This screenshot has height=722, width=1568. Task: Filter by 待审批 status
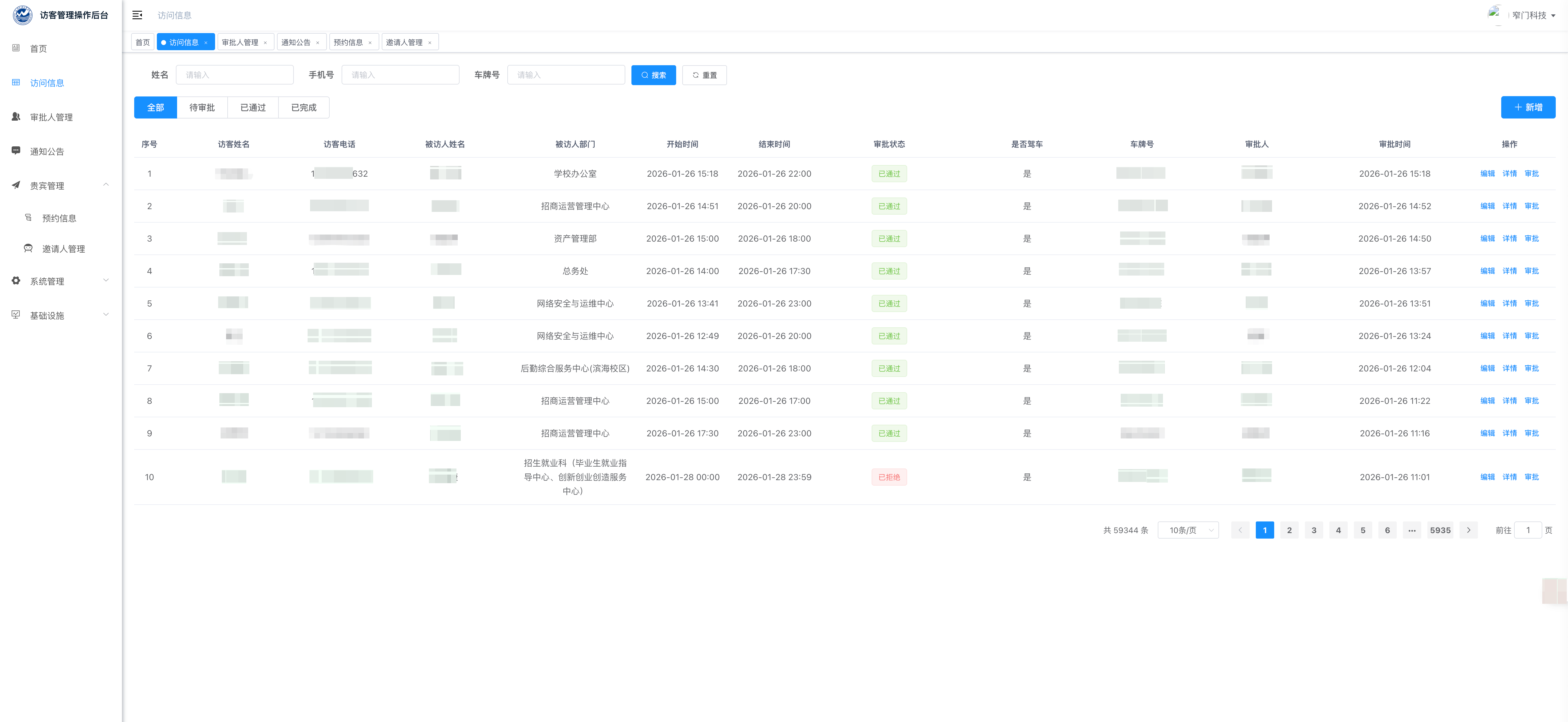(x=202, y=108)
